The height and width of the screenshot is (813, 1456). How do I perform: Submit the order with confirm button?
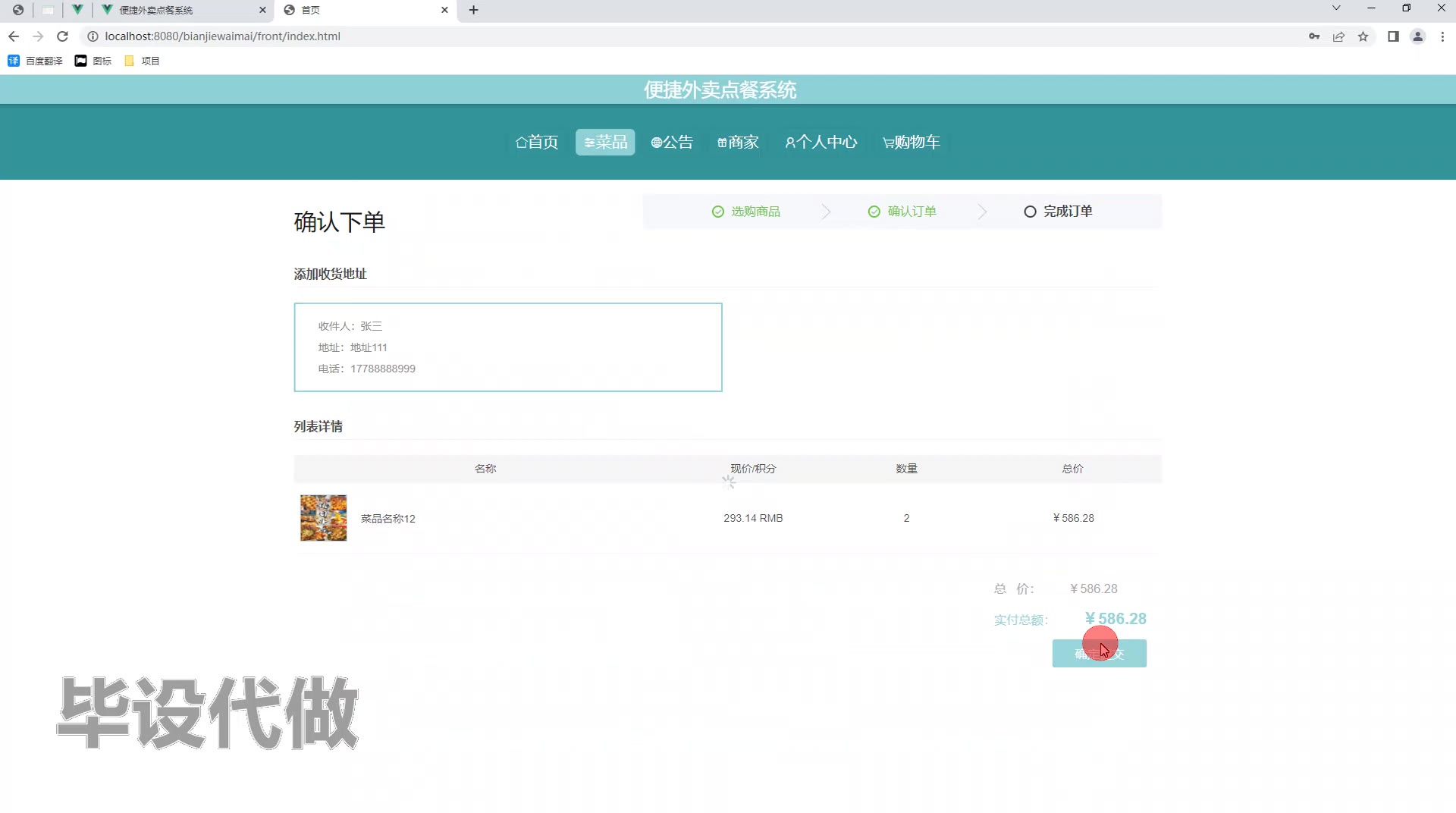pos(1099,654)
